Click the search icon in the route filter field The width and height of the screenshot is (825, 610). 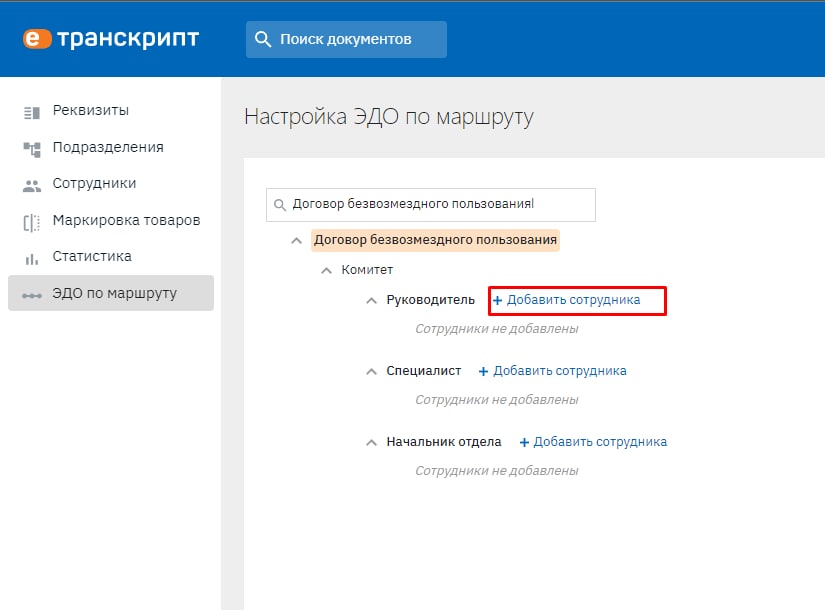click(280, 205)
